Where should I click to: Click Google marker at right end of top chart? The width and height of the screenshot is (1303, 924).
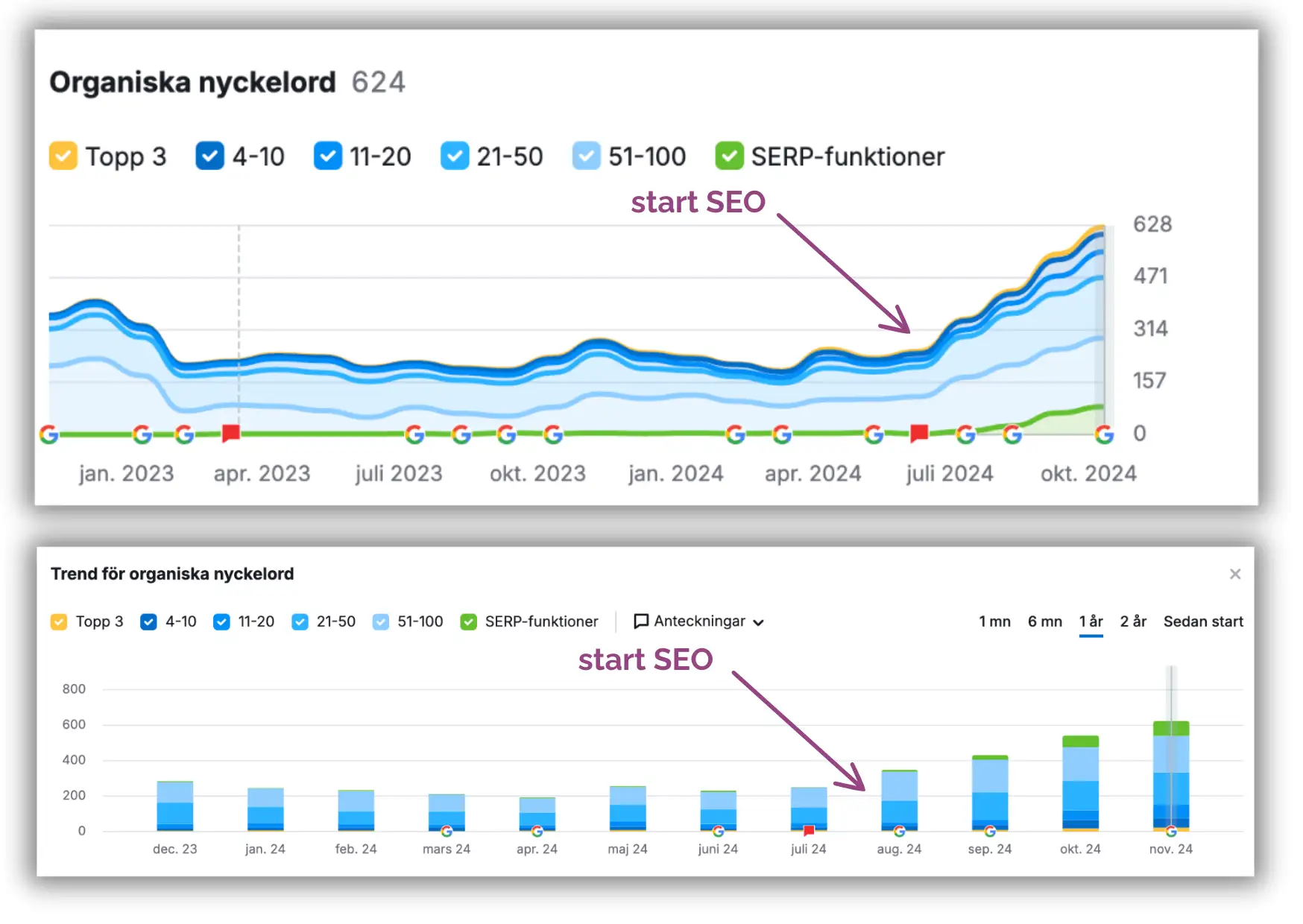point(1104,434)
